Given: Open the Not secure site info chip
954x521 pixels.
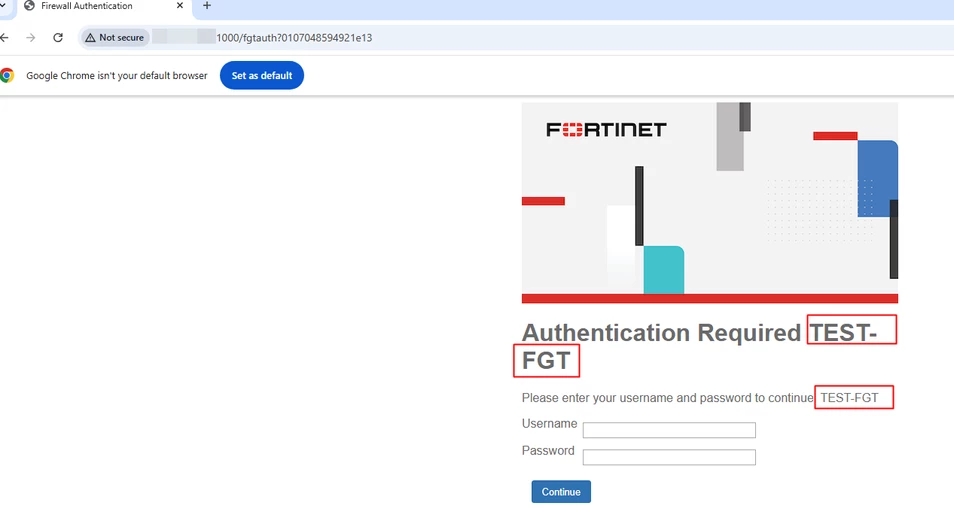Looking at the screenshot, I should click(x=115, y=38).
